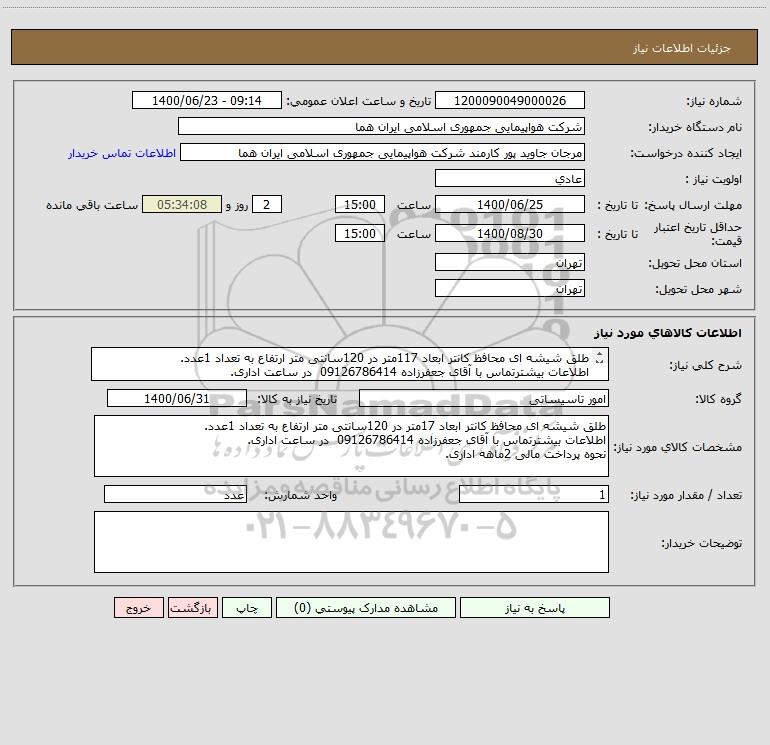
Task: Click the remaining time countdown box
Action: [x=182, y=204]
